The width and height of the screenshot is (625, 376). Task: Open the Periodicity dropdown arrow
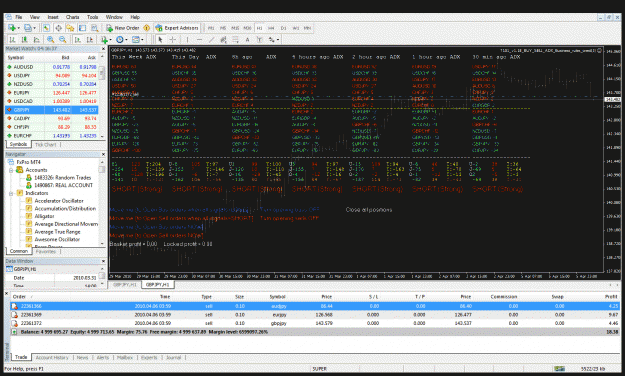[126, 39]
